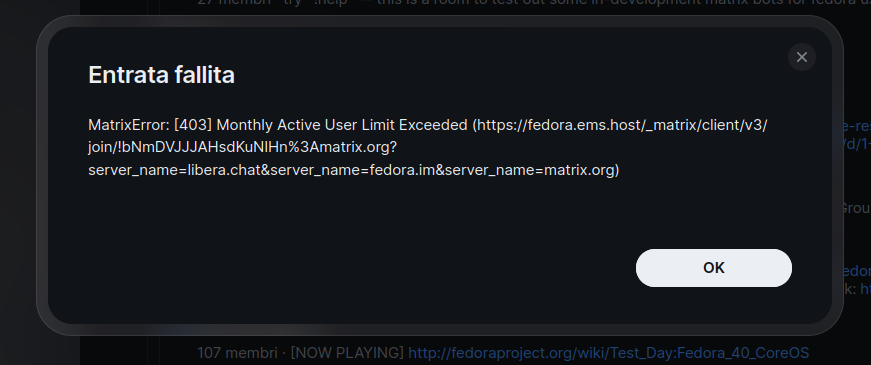Click the "[NOW PLAYING]" room topic text
This screenshot has width=871, height=365.
(x=347, y=353)
